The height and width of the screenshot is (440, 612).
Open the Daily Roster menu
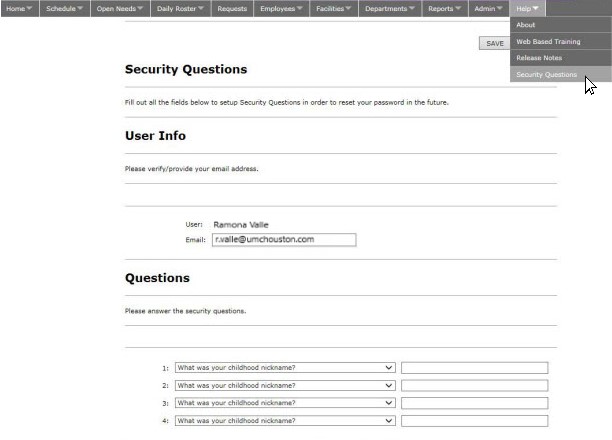pos(180,8)
